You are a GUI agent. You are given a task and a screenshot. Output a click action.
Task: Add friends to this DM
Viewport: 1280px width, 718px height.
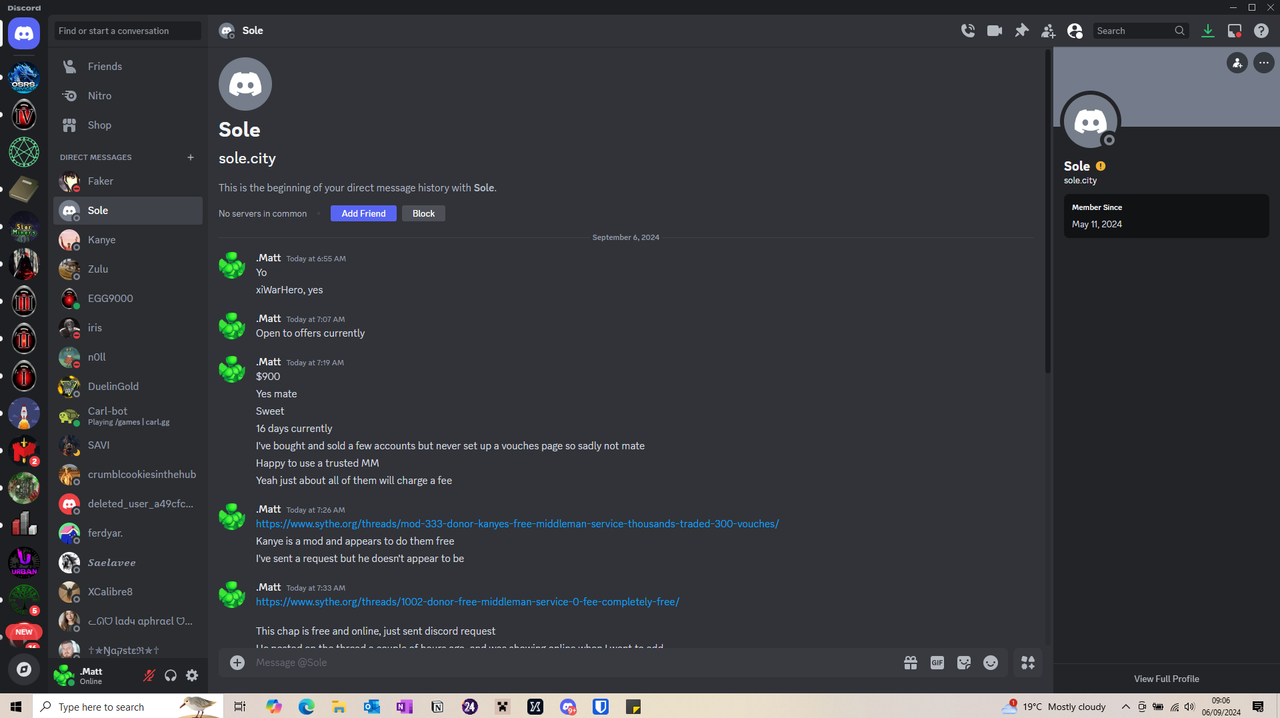pos(1048,31)
